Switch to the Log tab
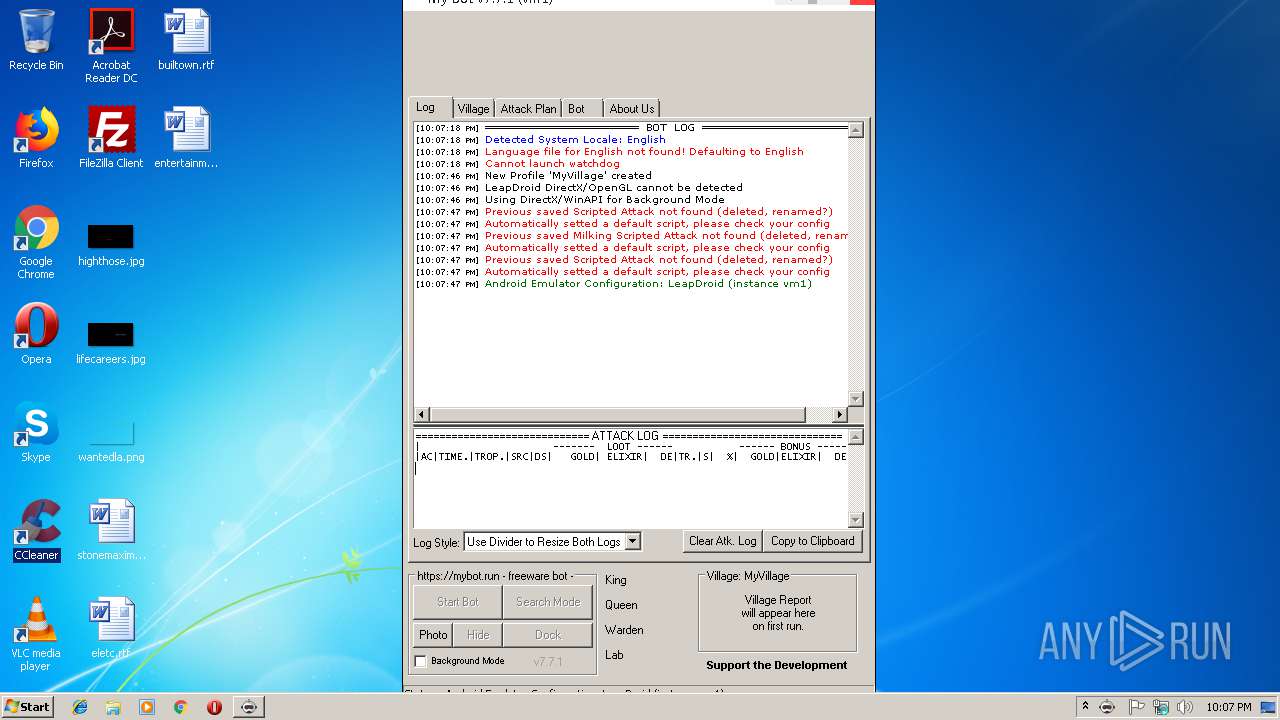Viewport: 1280px width, 720px height. tap(426, 107)
